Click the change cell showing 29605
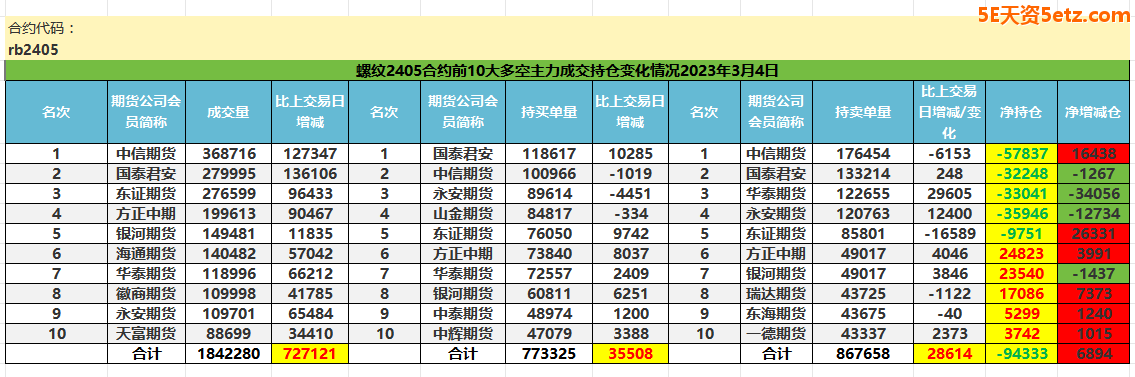1135x377 pixels. [949, 194]
